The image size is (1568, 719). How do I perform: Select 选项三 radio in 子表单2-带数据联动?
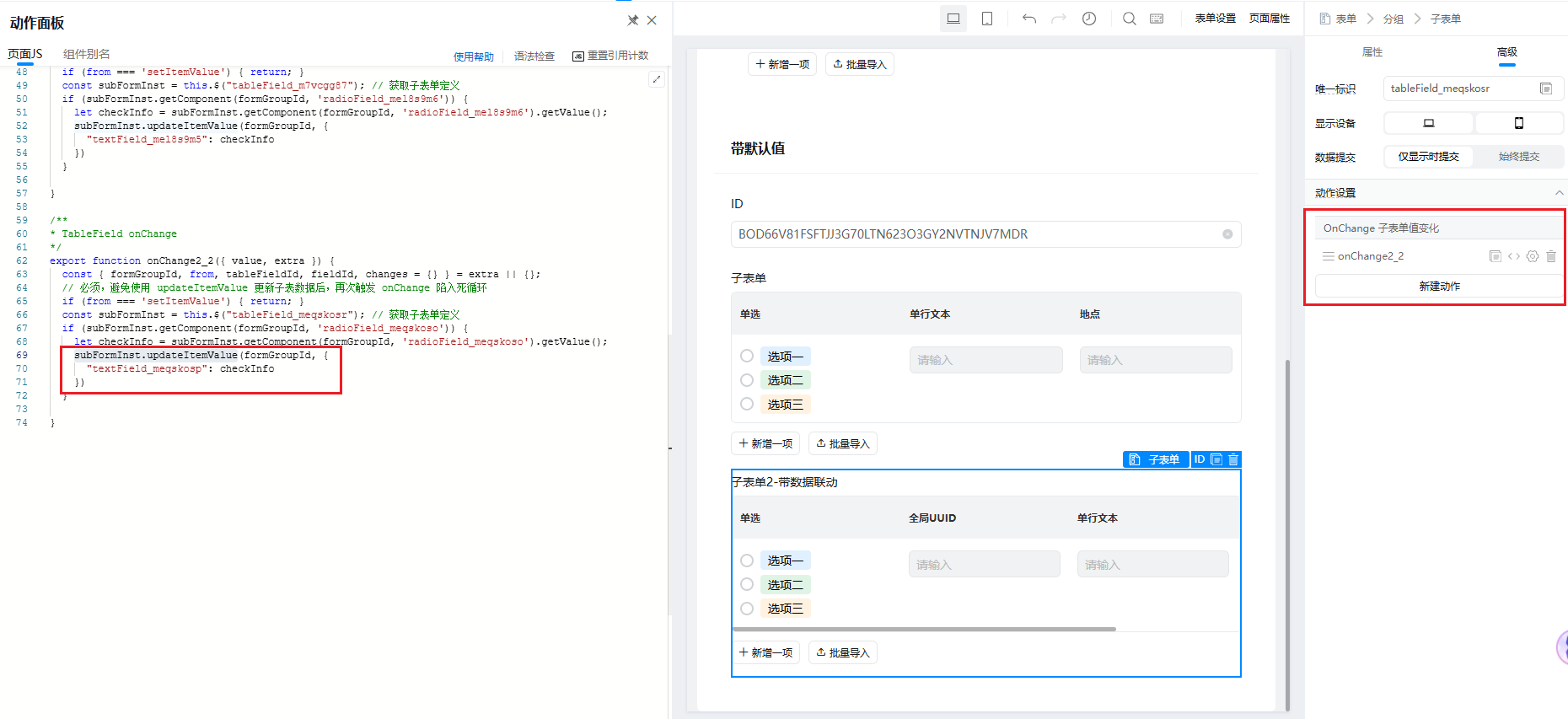pyautogui.click(x=747, y=608)
